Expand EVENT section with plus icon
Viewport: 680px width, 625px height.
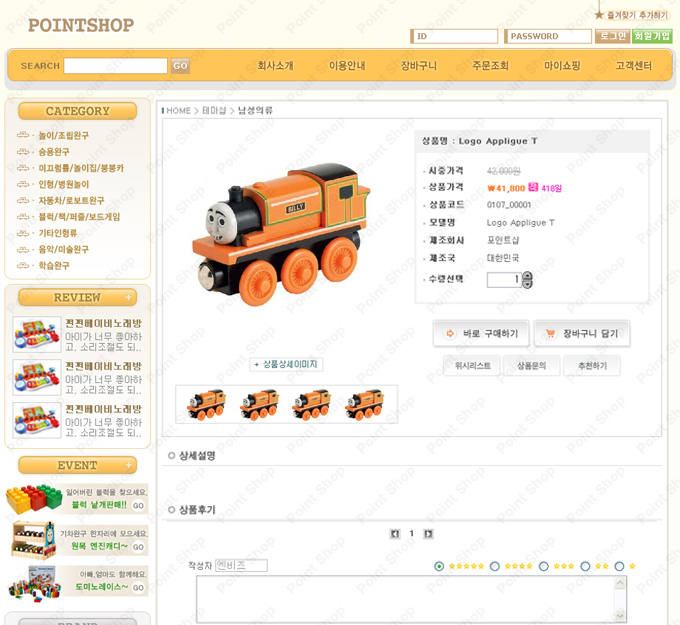[x=128, y=465]
